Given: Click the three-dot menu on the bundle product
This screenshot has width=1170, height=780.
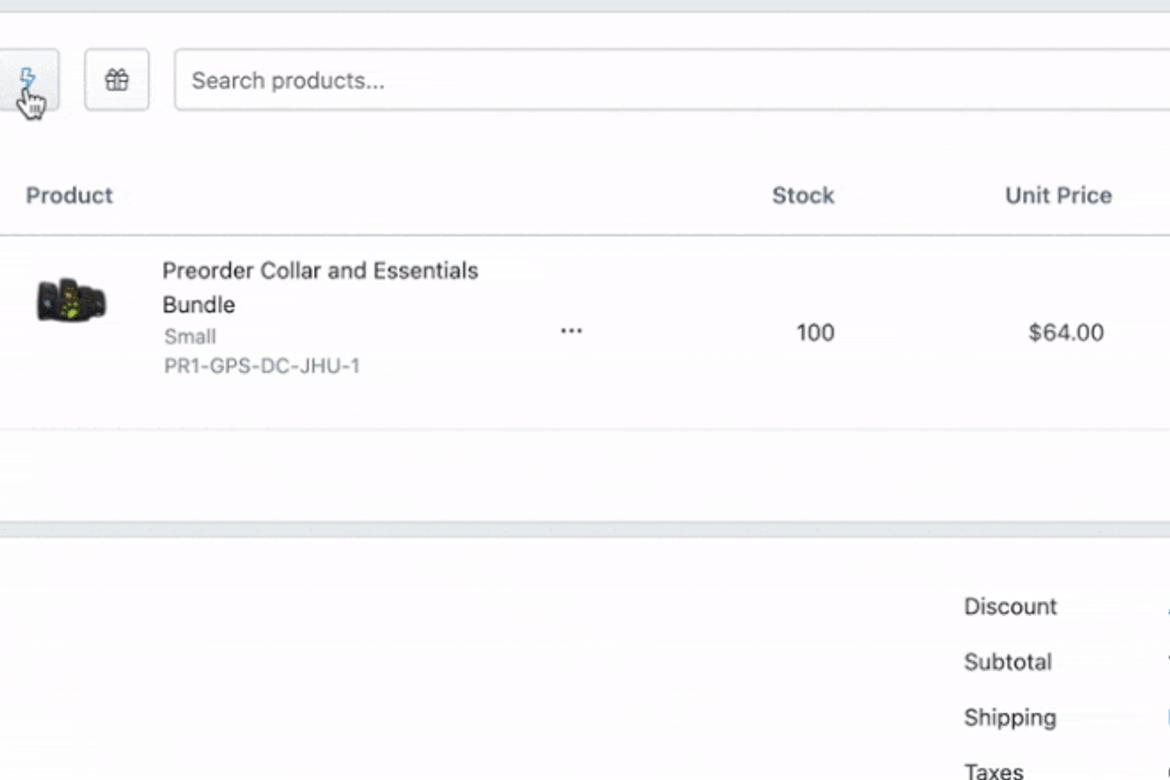Looking at the screenshot, I should 571,332.
